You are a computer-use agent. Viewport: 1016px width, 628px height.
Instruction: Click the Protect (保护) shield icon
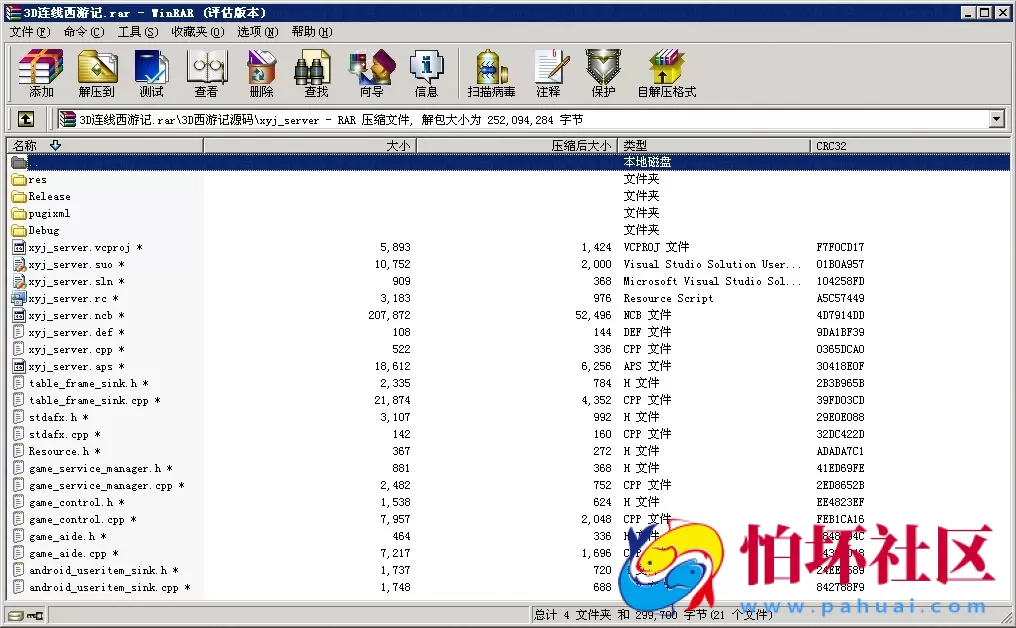click(602, 73)
